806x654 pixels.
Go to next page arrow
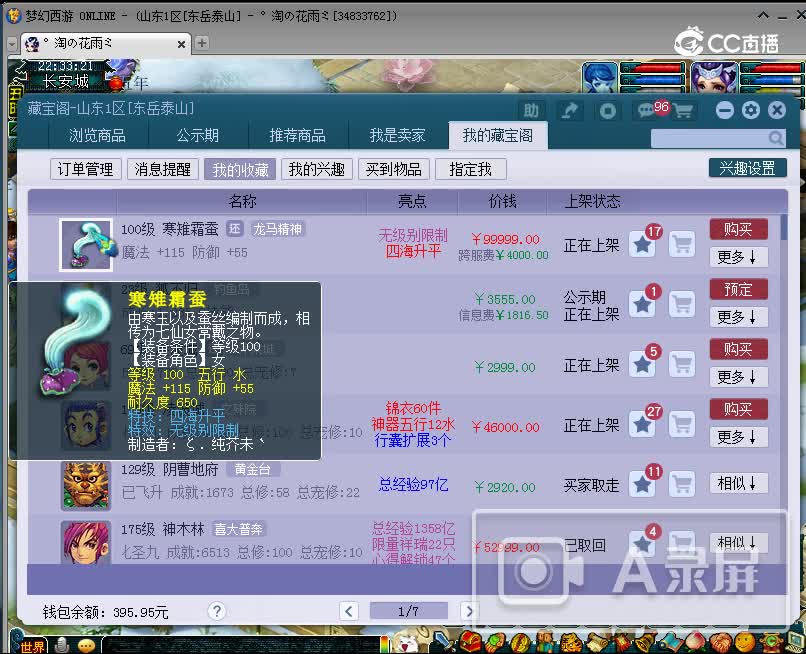pyautogui.click(x=468, y=611)
